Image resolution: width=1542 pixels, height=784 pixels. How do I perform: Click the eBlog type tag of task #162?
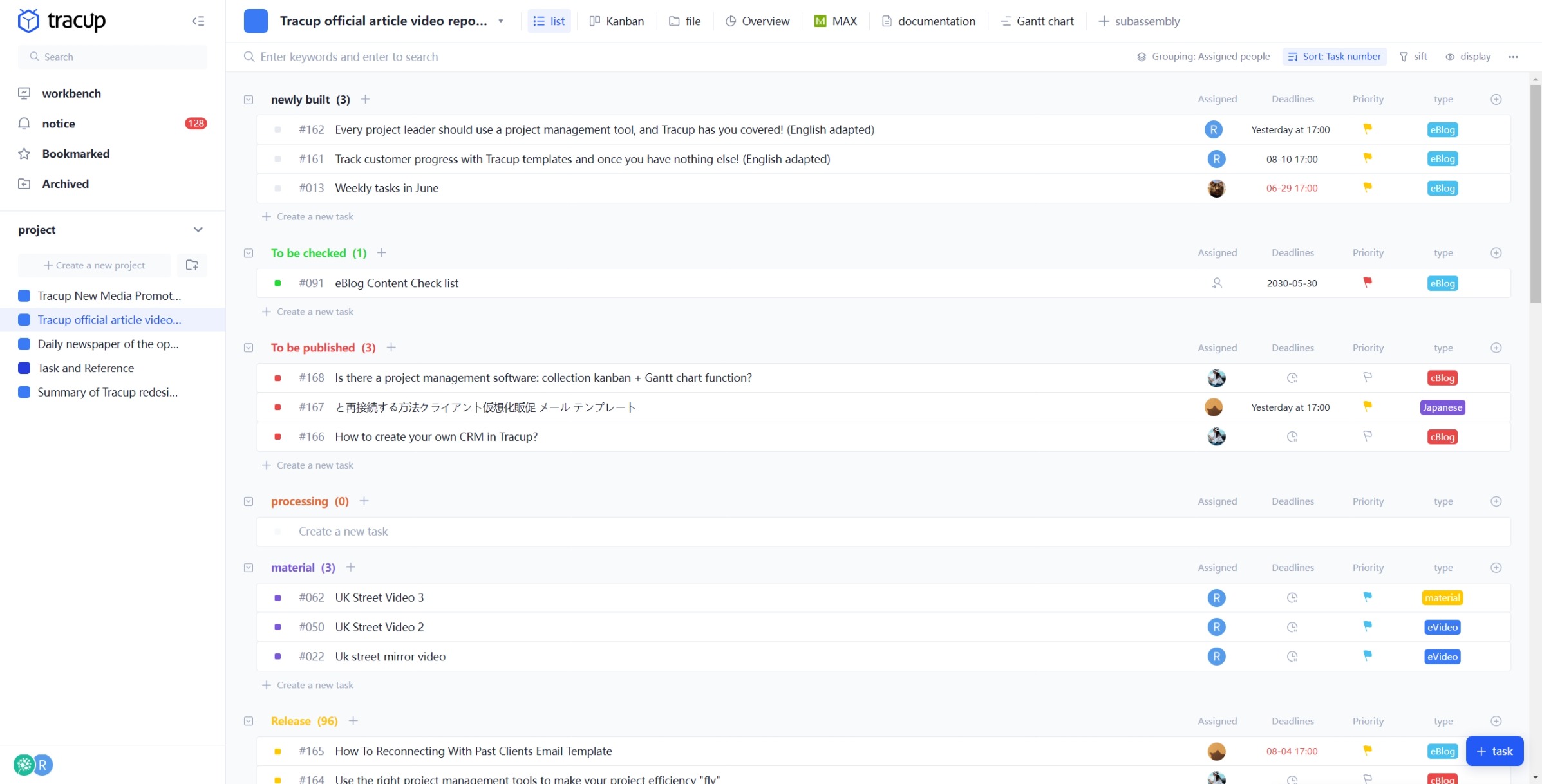coord(1442,129)
